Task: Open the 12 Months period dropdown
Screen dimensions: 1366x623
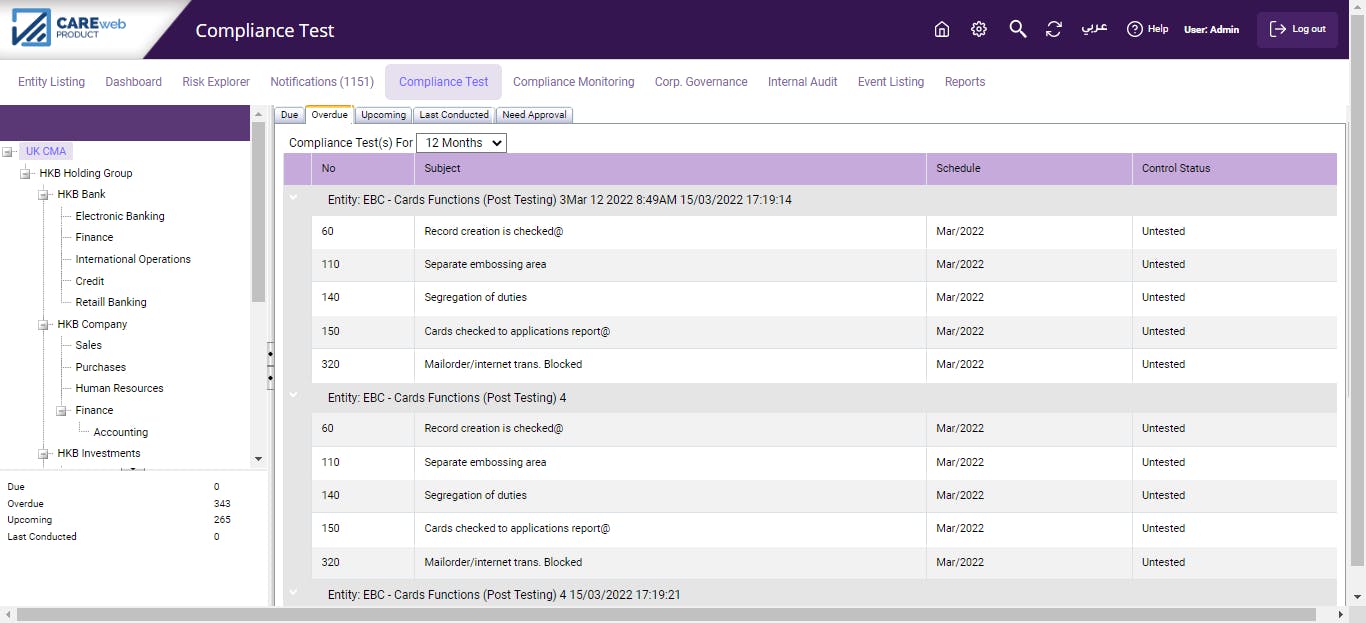Action: 461,143
